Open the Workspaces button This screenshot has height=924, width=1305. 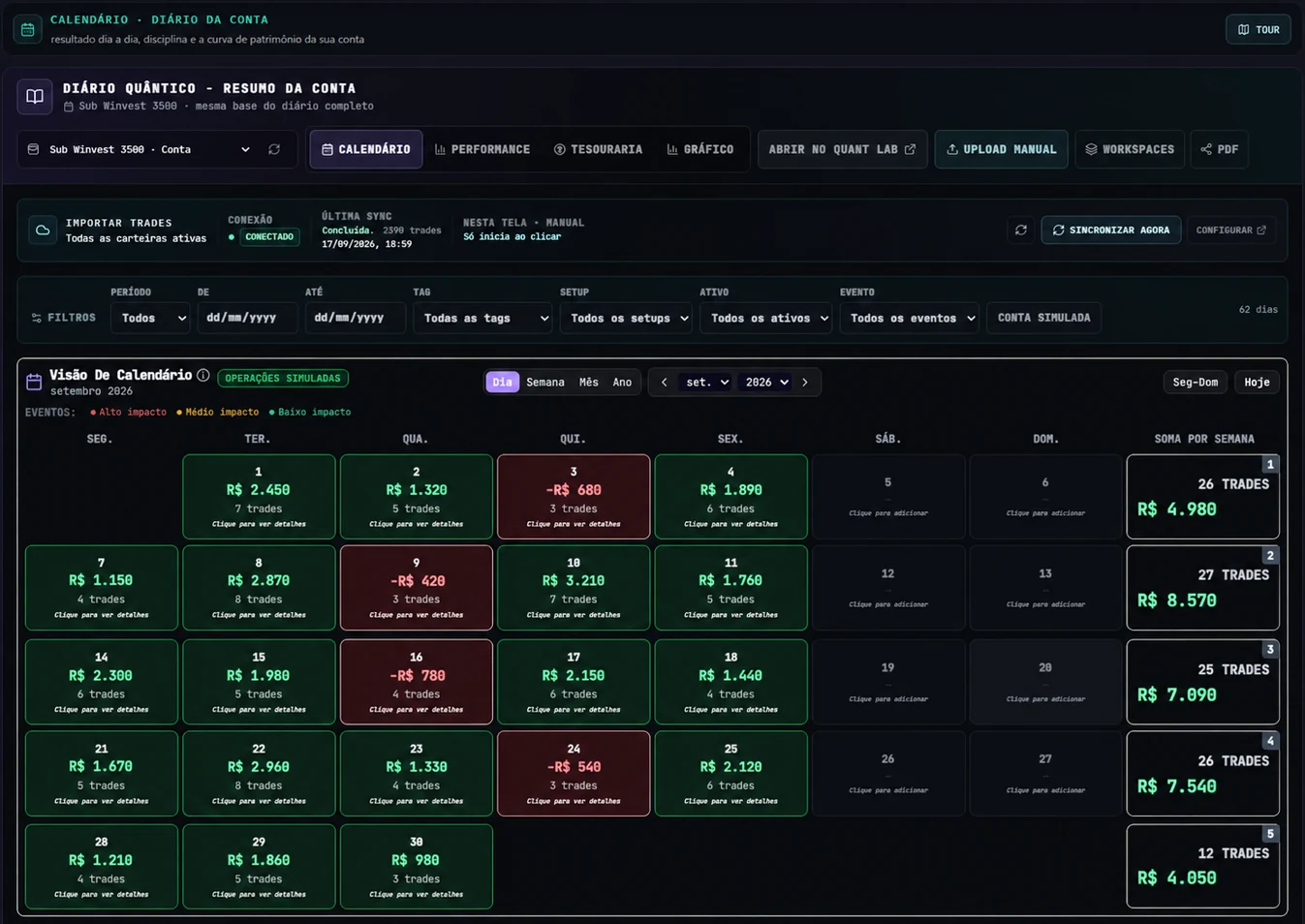tap(1130, 149)
